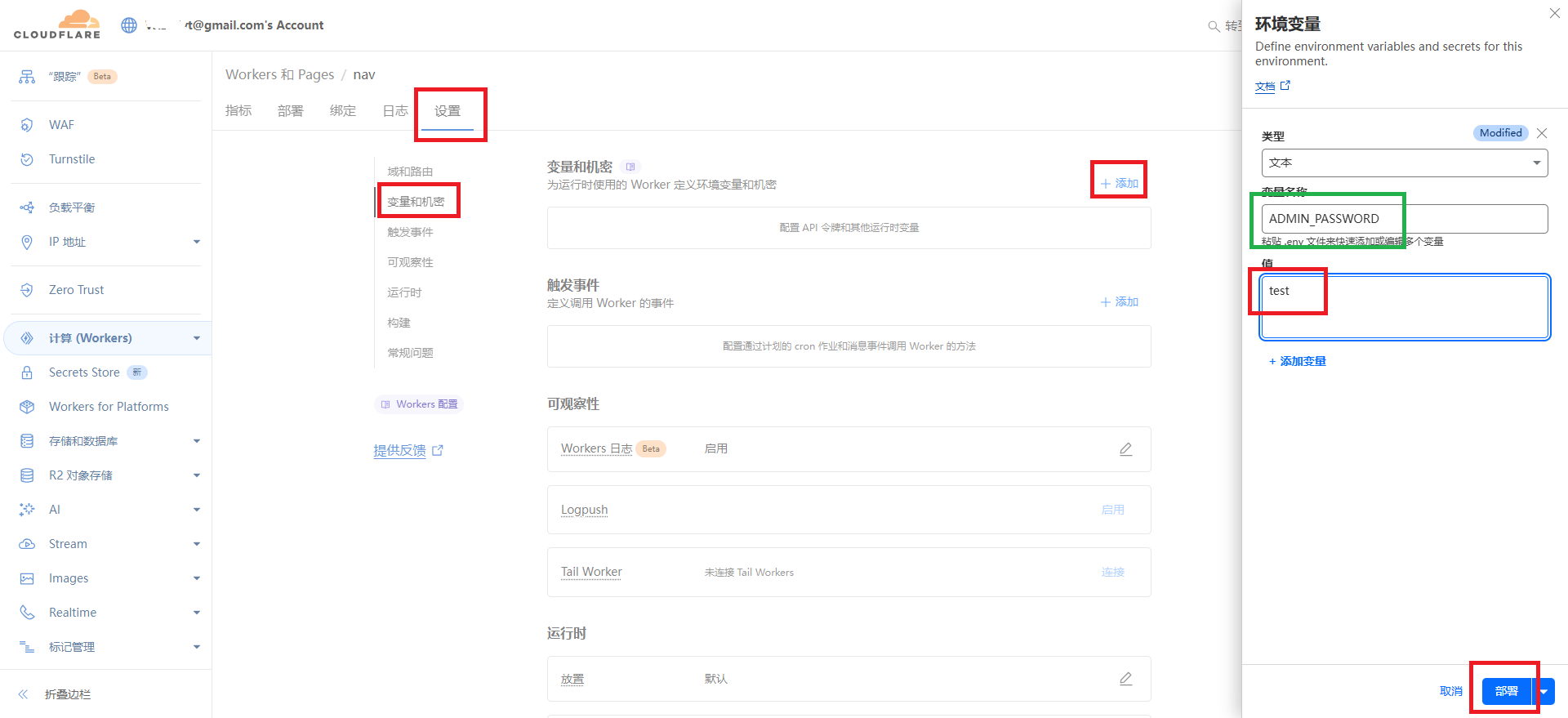Select 变量和机密 in settings navigation

tap(416, 202)
